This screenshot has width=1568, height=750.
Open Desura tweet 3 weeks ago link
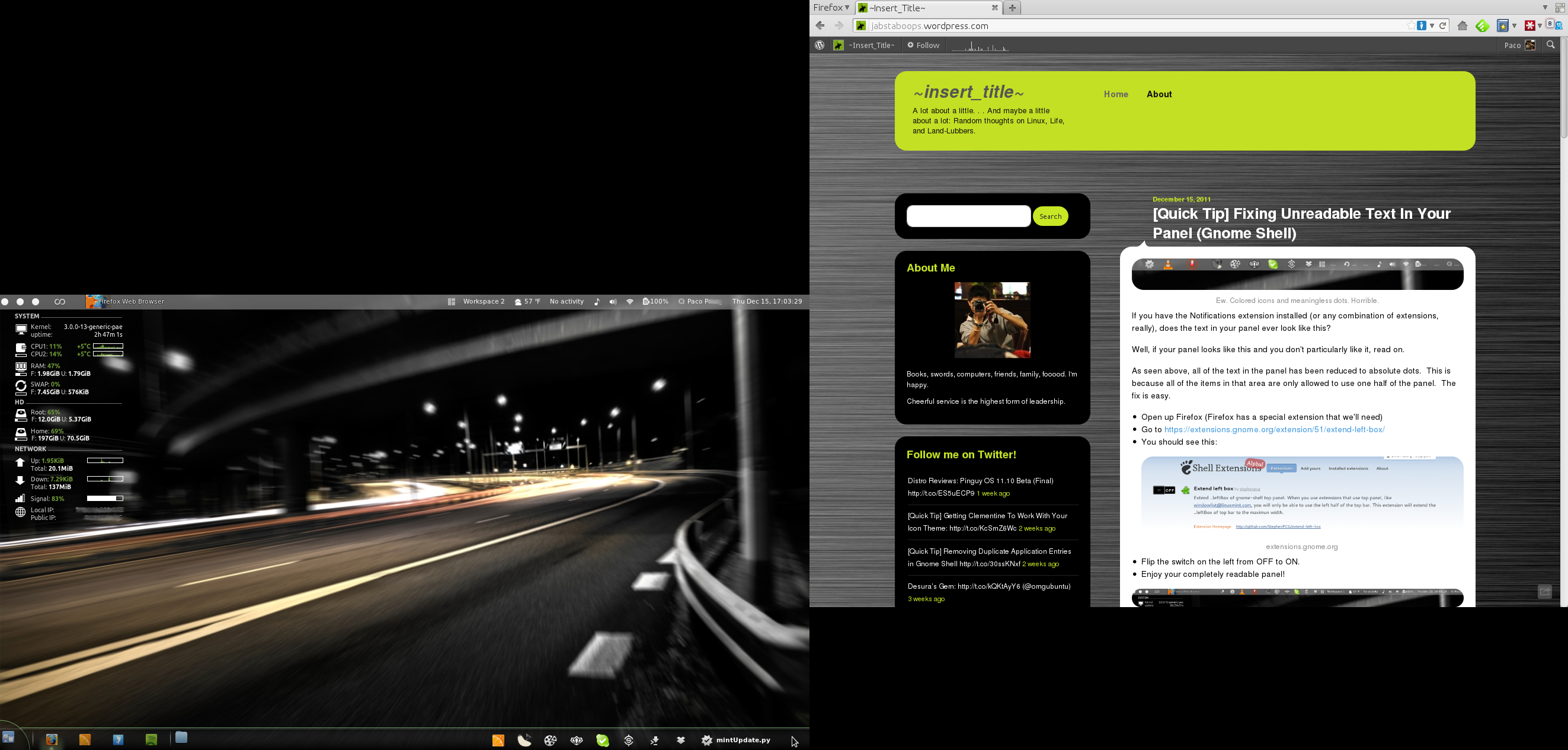(926, 599)
